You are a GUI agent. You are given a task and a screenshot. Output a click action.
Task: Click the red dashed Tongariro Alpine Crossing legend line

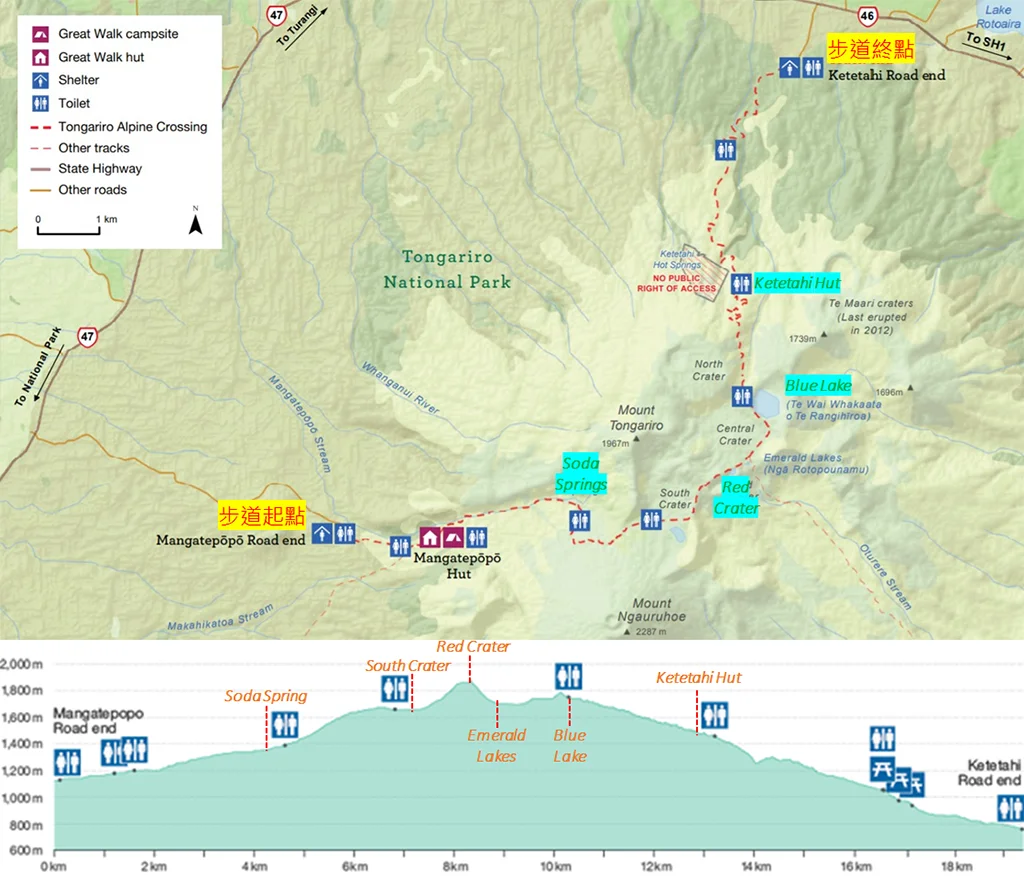click(40, 127)
